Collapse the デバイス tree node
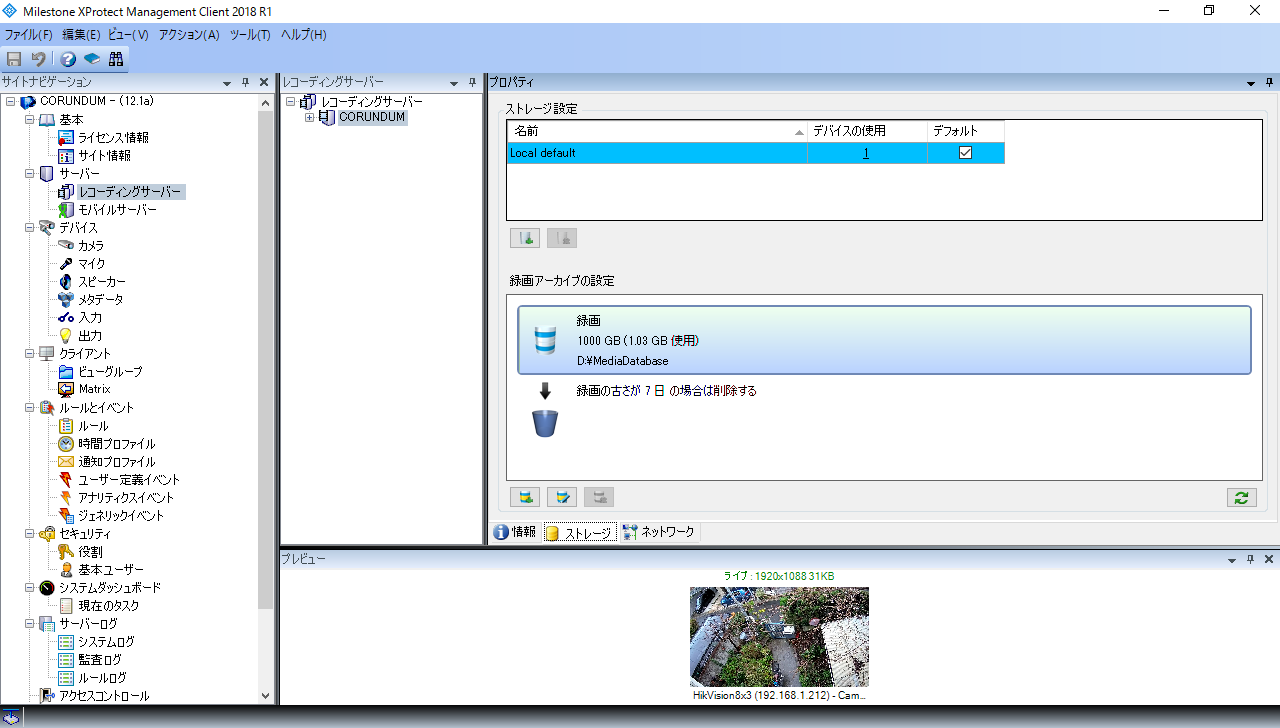1280x728 pixels. pos(30,228)
